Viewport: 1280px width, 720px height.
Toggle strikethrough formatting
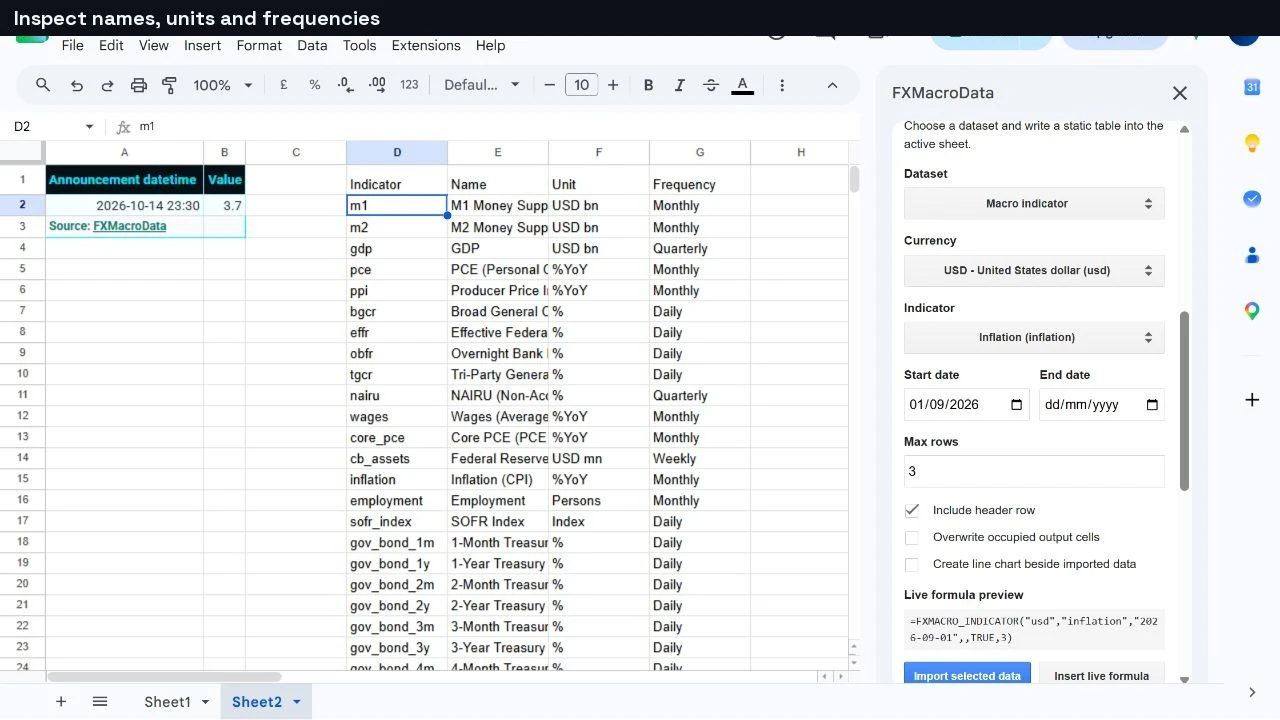711,85
